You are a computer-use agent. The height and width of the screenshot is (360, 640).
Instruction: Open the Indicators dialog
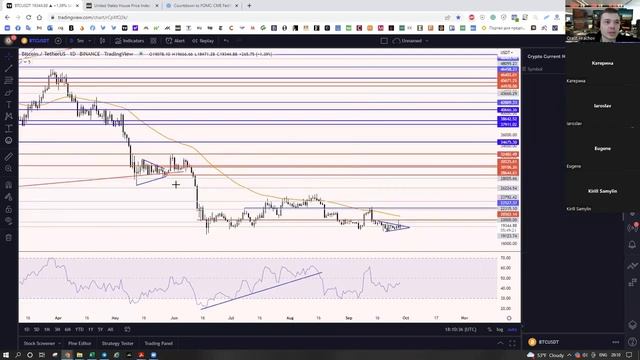[129, 41]
